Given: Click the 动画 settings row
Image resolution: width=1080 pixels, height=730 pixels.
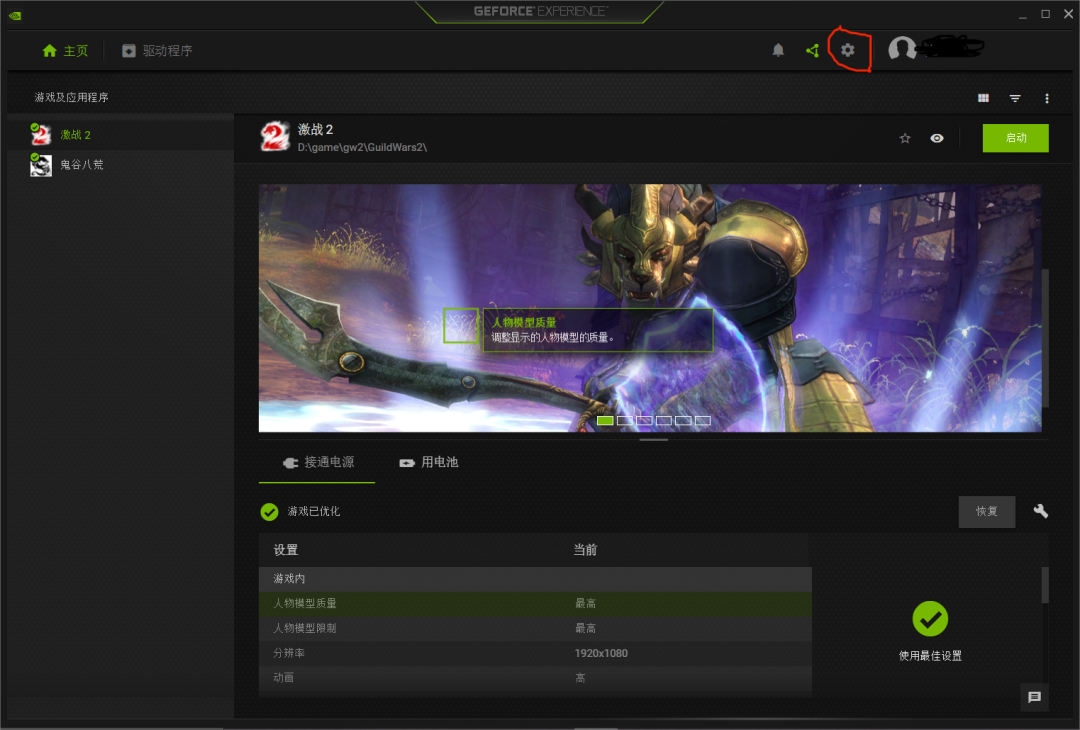Looking at the screenshot, I should click(535, 678).
